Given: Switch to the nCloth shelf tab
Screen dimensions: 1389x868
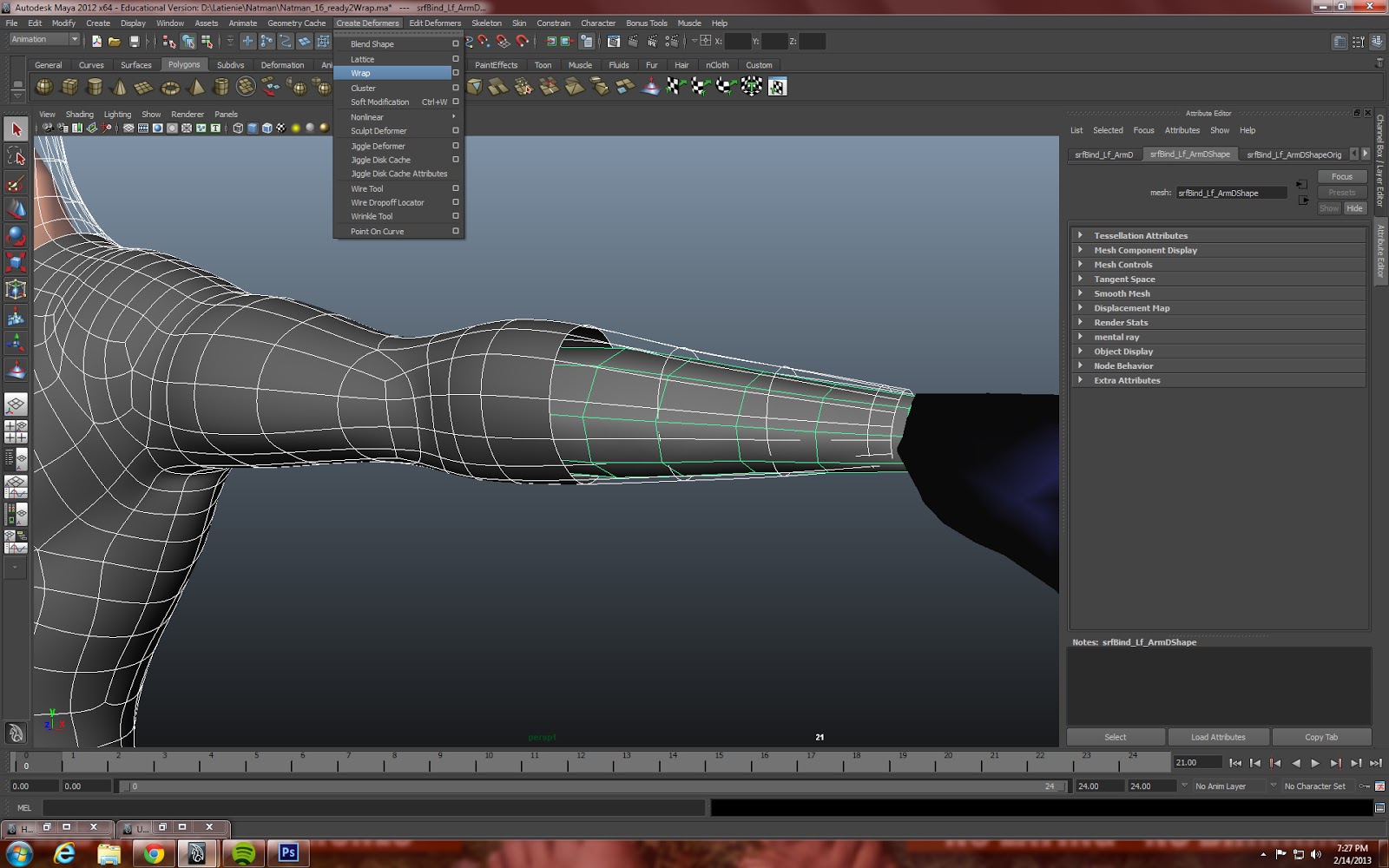Looking at the screenshot, I should coord(717,64).
